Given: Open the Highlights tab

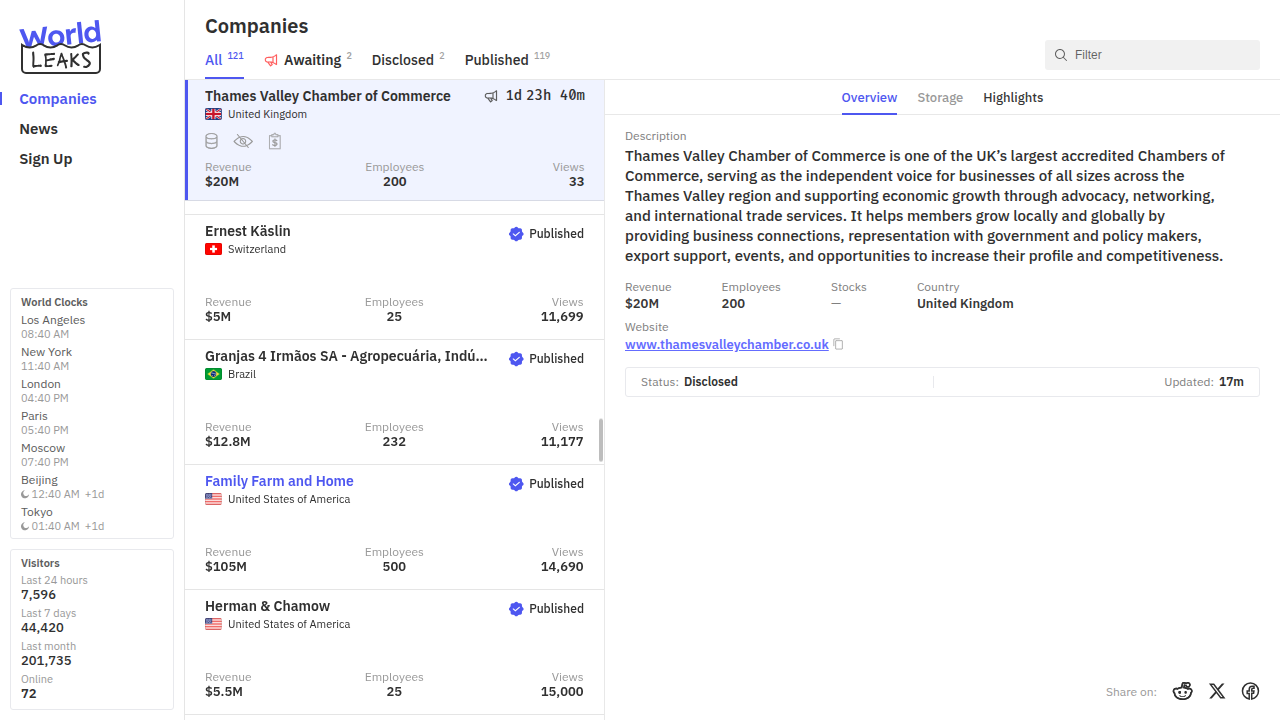Looking at the screenshot, I should (x=1012, y=98).
